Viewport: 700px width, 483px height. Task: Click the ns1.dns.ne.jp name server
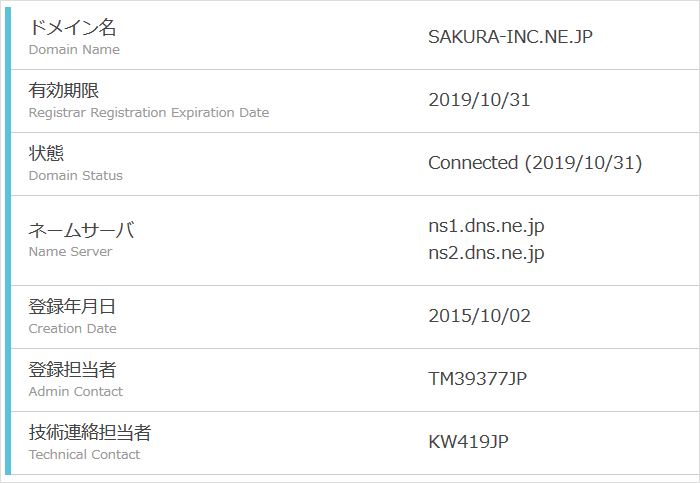tap(486, 227)
